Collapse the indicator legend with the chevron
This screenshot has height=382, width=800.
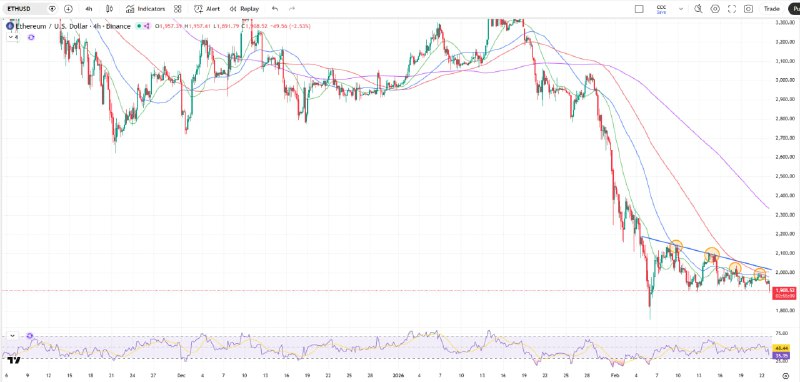click(12, 37)
